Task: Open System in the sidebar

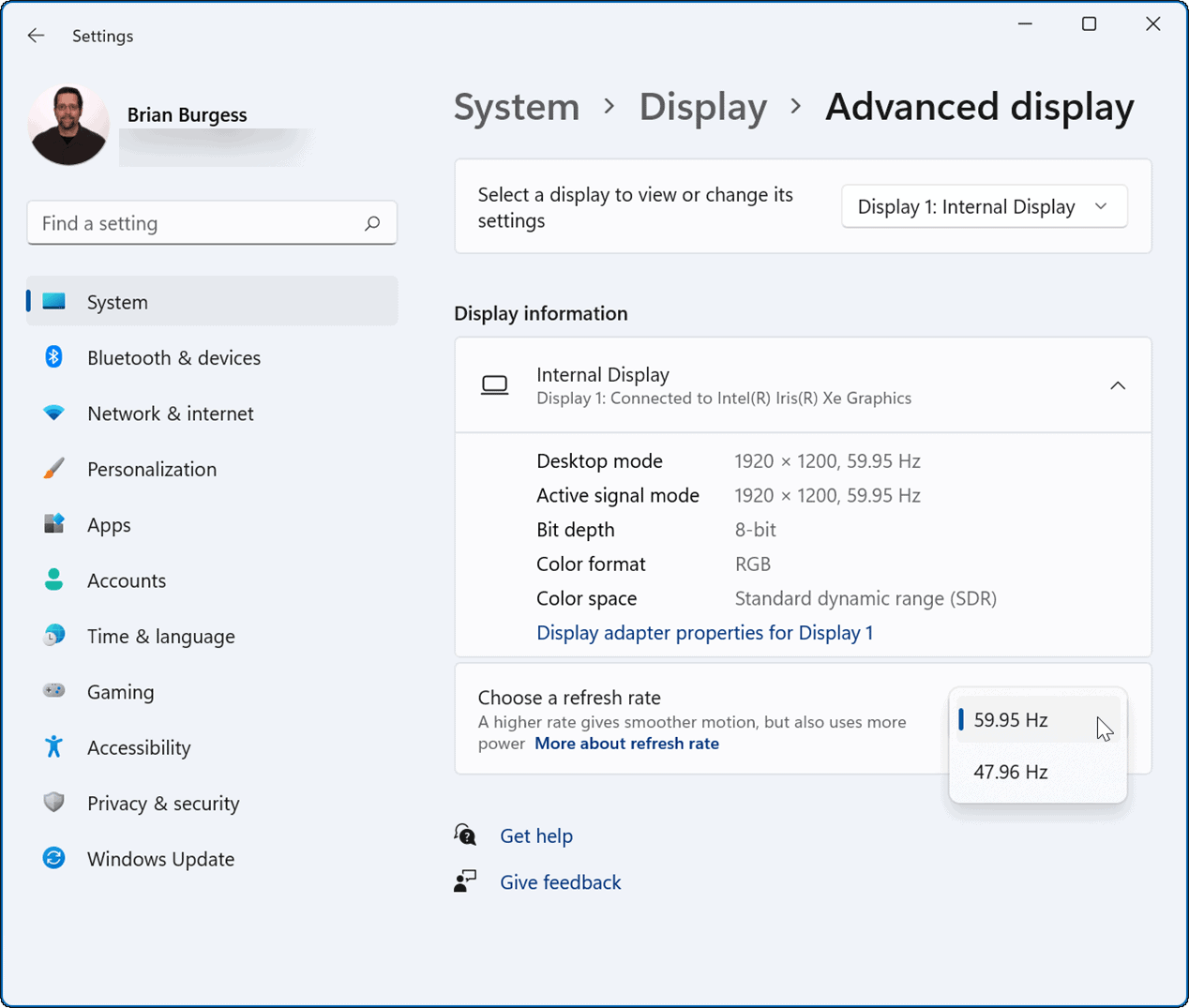Action: point(212,301)
